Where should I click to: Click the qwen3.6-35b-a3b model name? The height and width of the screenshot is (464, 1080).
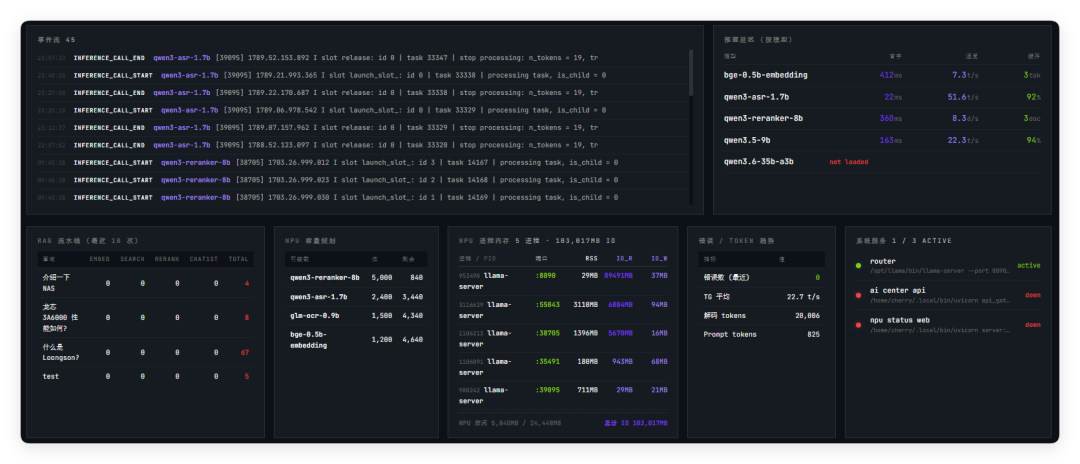click(x=758, y=162)
